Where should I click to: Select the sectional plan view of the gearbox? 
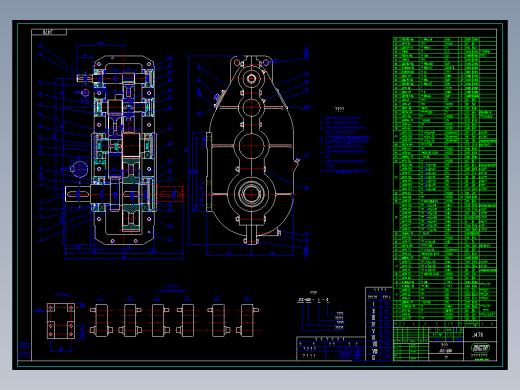[124, 150]
